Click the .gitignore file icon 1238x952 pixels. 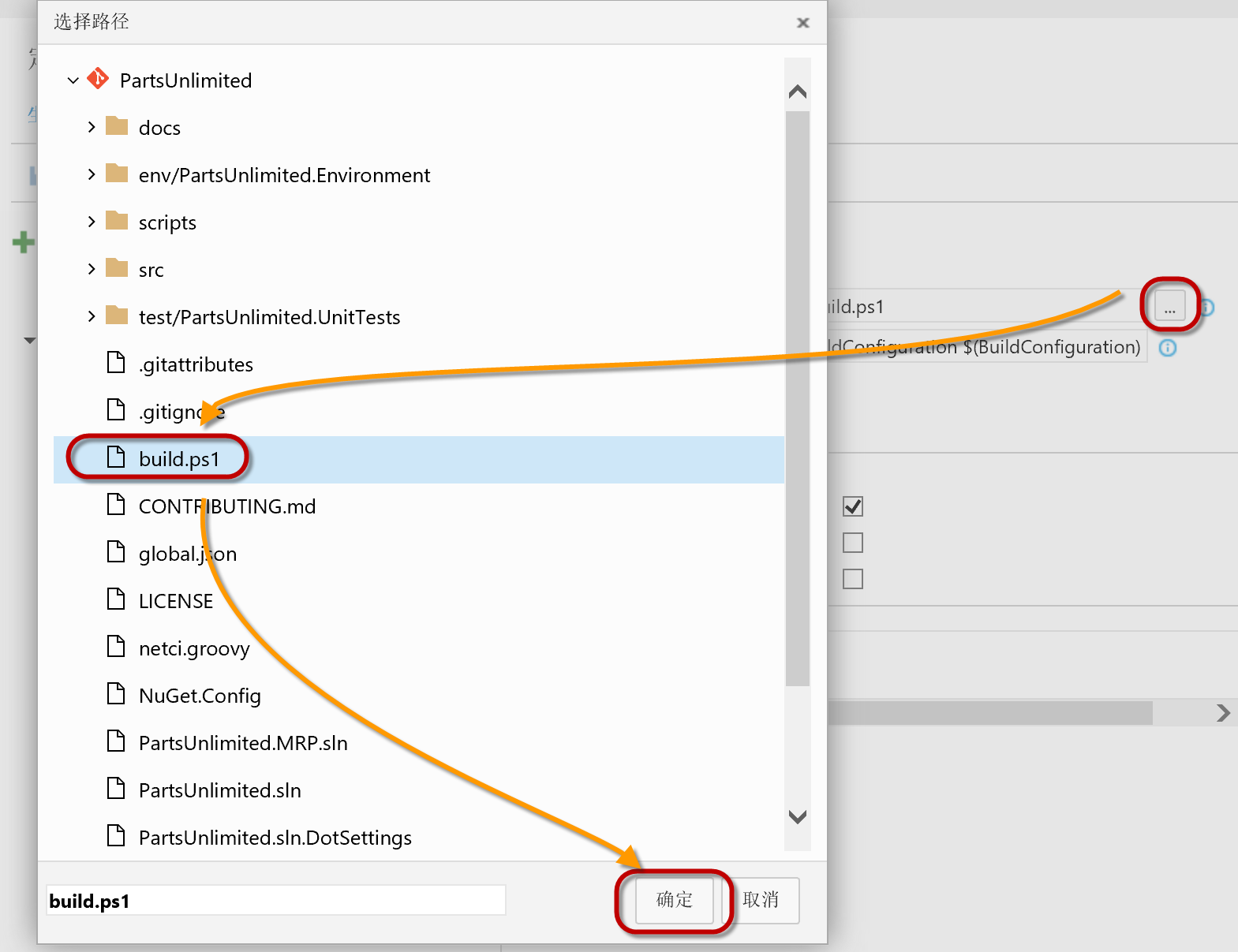click(116, 409)
